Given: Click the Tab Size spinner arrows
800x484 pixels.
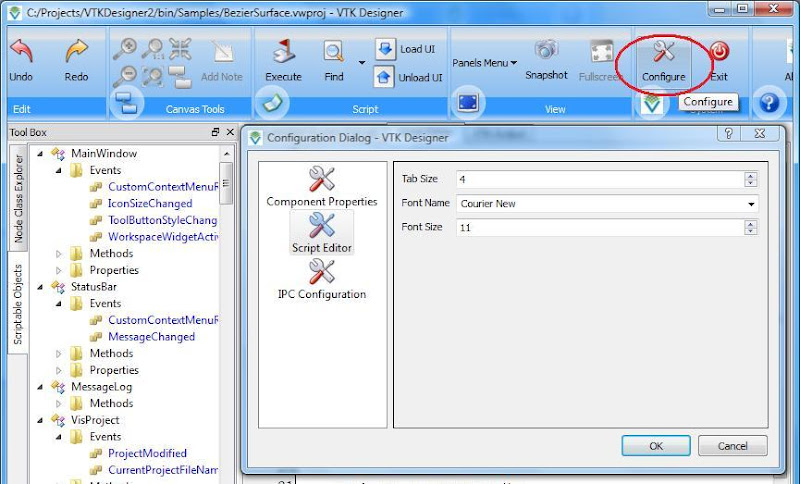Looking at the screenshot, I should click(x=751, y=179).
